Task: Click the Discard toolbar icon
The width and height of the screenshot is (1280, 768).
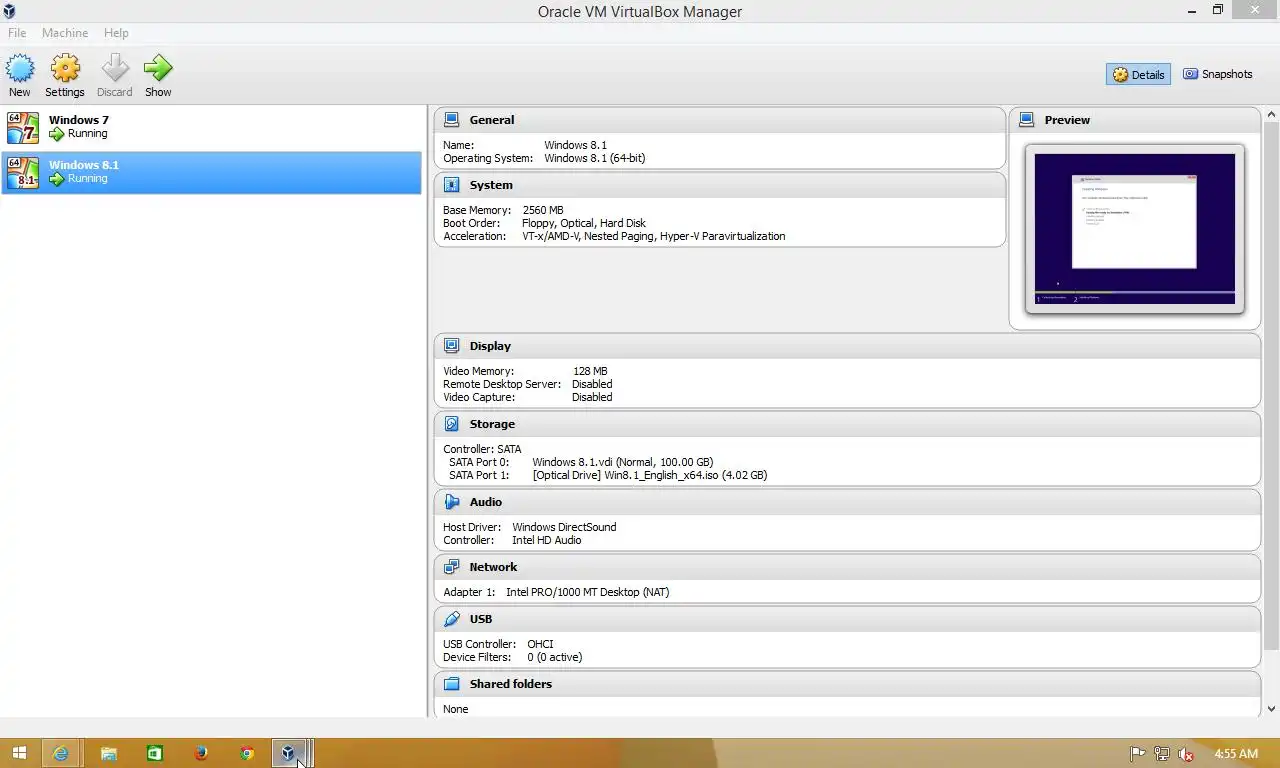Action: 115,68
